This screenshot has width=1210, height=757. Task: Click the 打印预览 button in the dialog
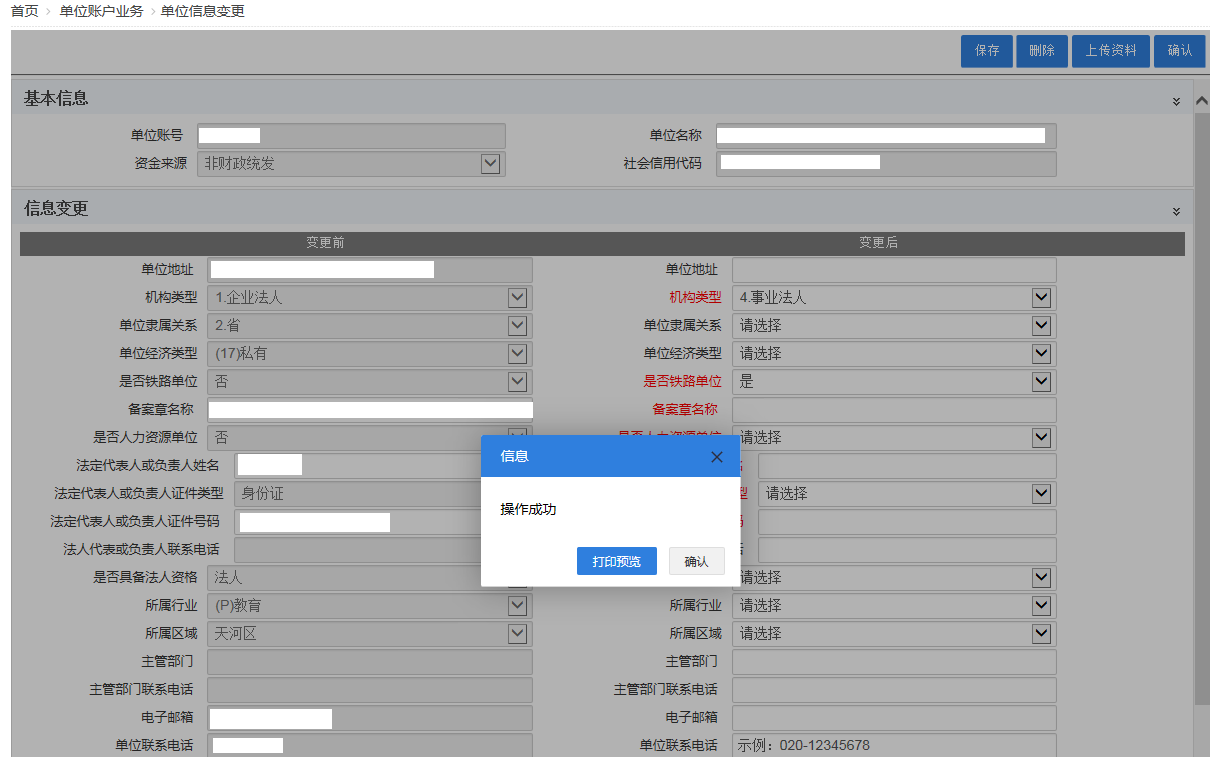point(616,562)
